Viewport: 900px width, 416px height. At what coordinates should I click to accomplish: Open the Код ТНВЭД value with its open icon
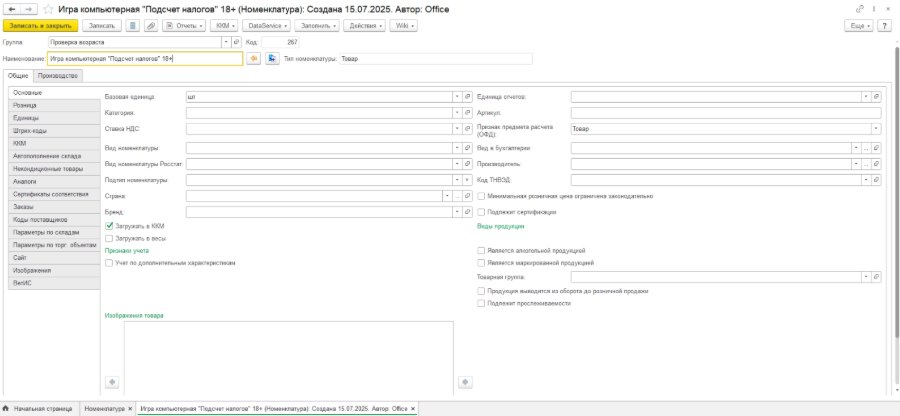[x=876, y=180]
